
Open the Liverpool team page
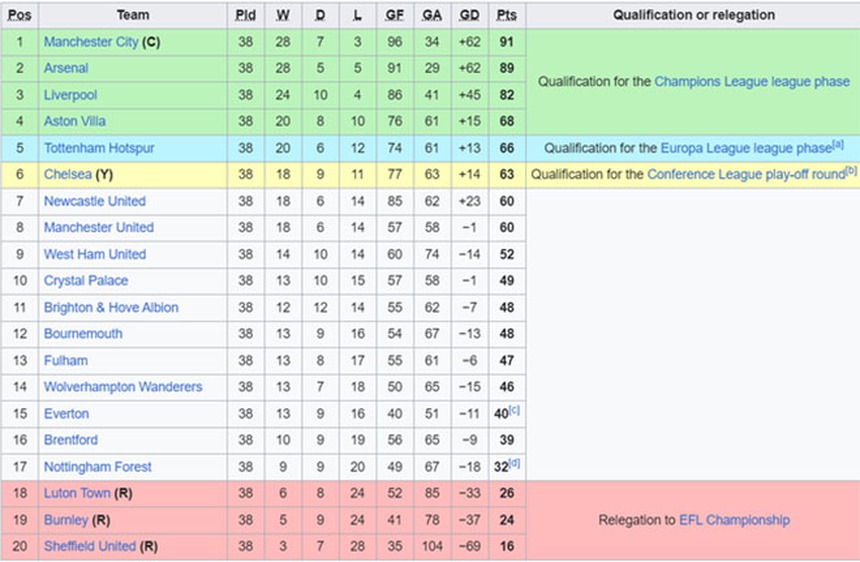70,95
